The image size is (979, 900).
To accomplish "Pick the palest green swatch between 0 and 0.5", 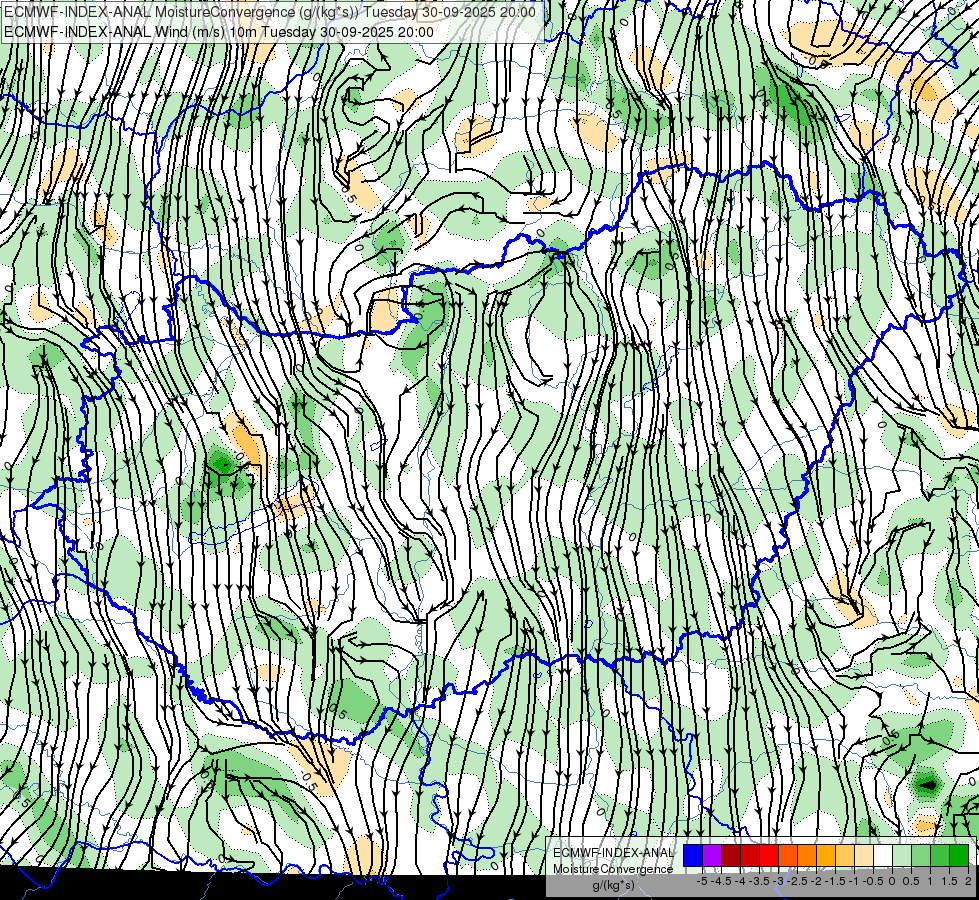I will click(x=902, y=855).
